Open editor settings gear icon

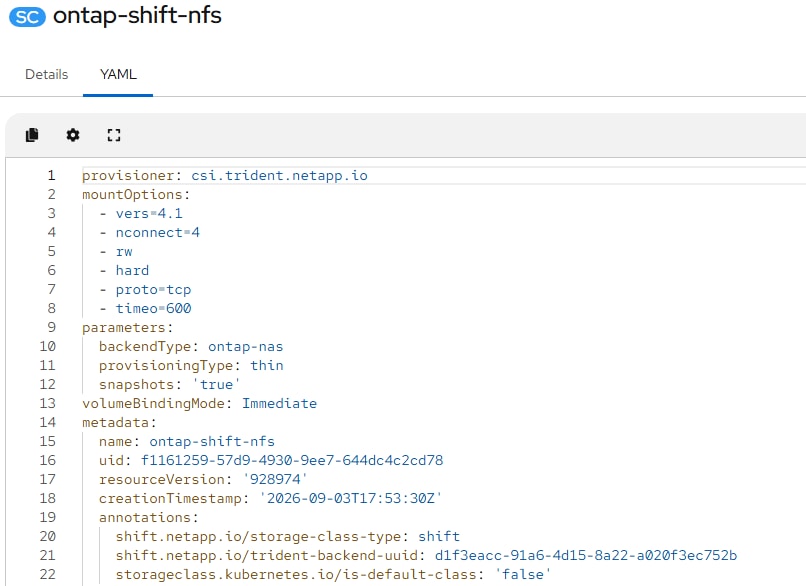click(x=73, y=135)
